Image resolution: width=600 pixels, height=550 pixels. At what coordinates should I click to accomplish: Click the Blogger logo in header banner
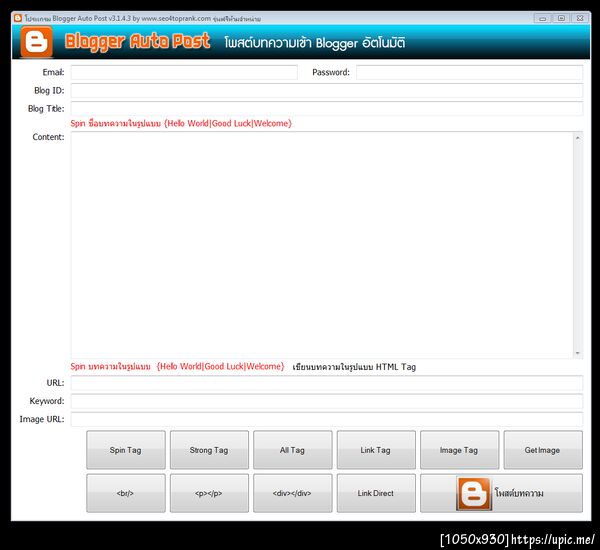(36, 42)
